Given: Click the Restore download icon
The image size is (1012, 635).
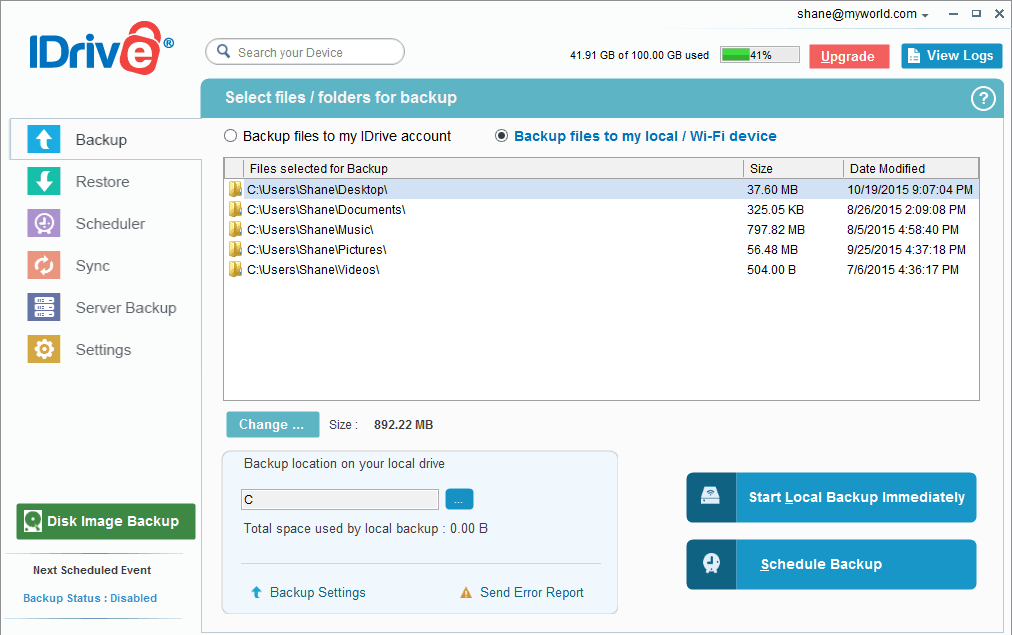Looking at the screenshot, I should [44, 182].
